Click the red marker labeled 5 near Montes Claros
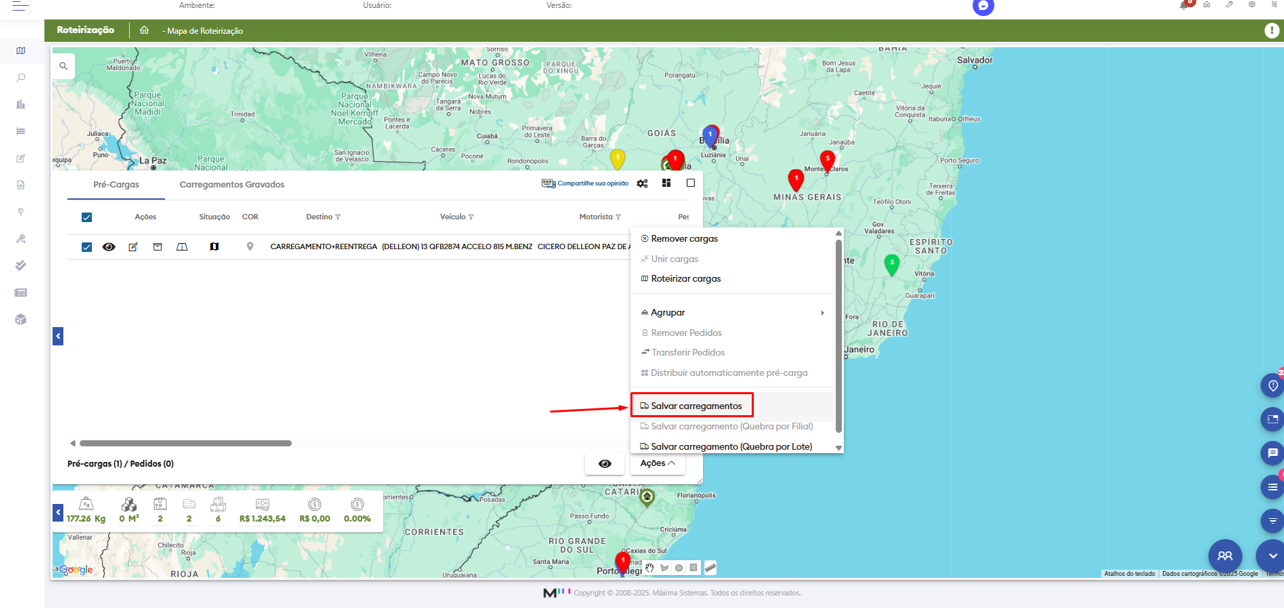The height and width of the screenshot is (608, 1284). click(x=827, y=160)
